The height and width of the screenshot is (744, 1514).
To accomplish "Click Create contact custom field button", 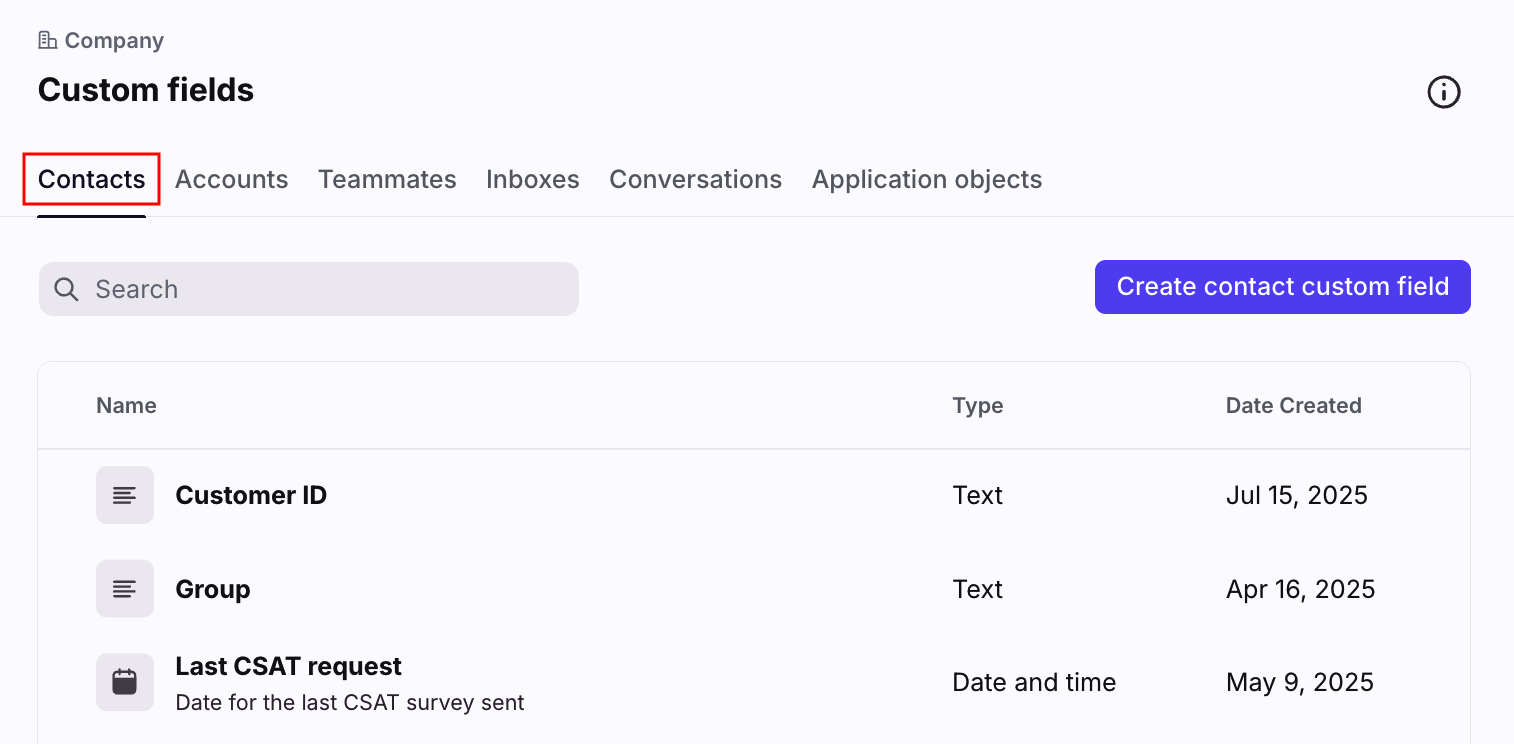I will (x=1282, y=287).
